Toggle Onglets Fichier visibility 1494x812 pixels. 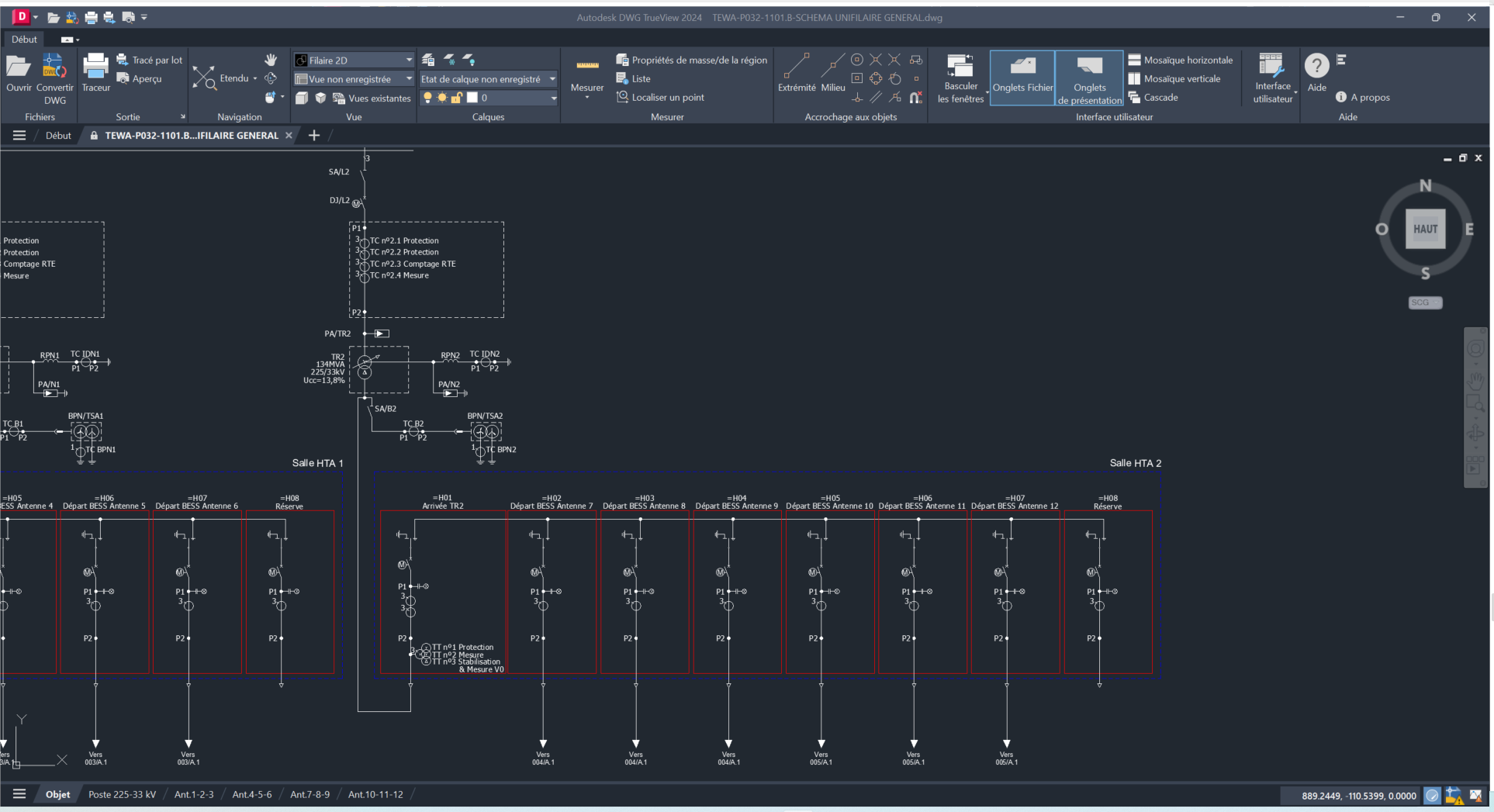[x=1022, y=78]
